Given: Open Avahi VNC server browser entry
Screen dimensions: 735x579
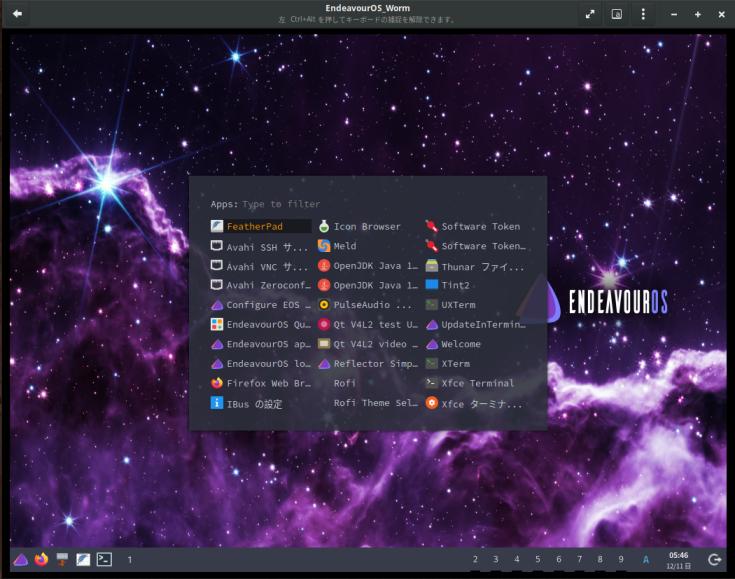Looking at the screenshot, I should point(261,266).
